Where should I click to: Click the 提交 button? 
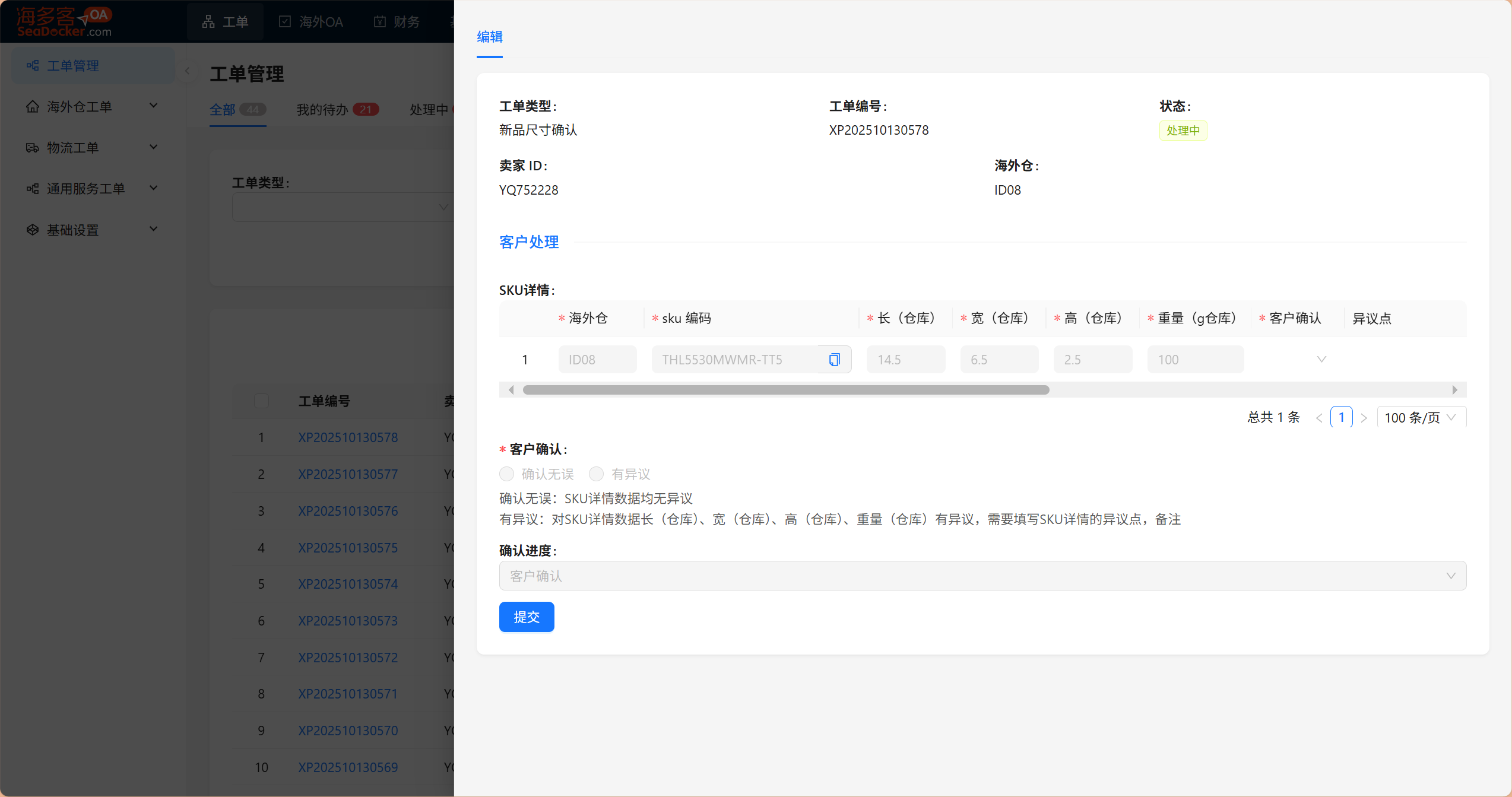pos(526,617)
